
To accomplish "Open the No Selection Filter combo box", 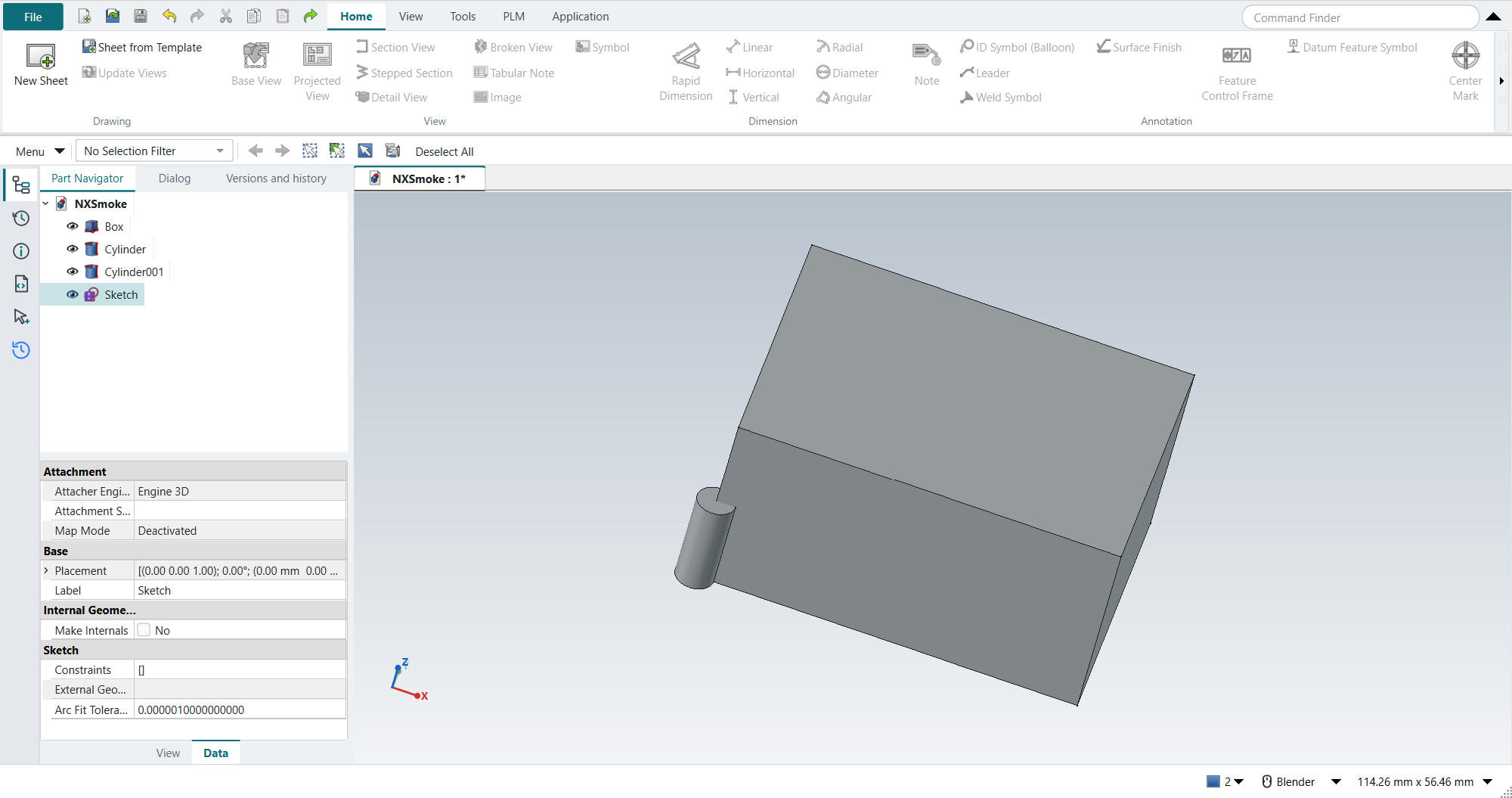I will [x=154, y=151].
